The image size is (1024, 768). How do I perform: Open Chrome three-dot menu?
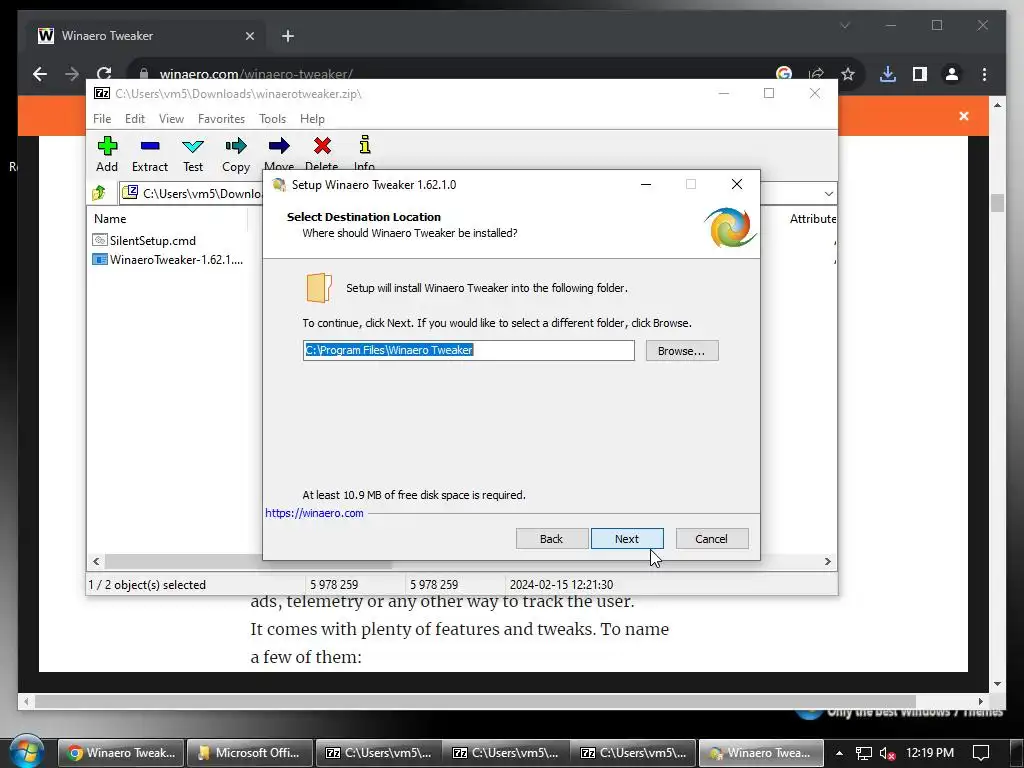pos(984,74)
